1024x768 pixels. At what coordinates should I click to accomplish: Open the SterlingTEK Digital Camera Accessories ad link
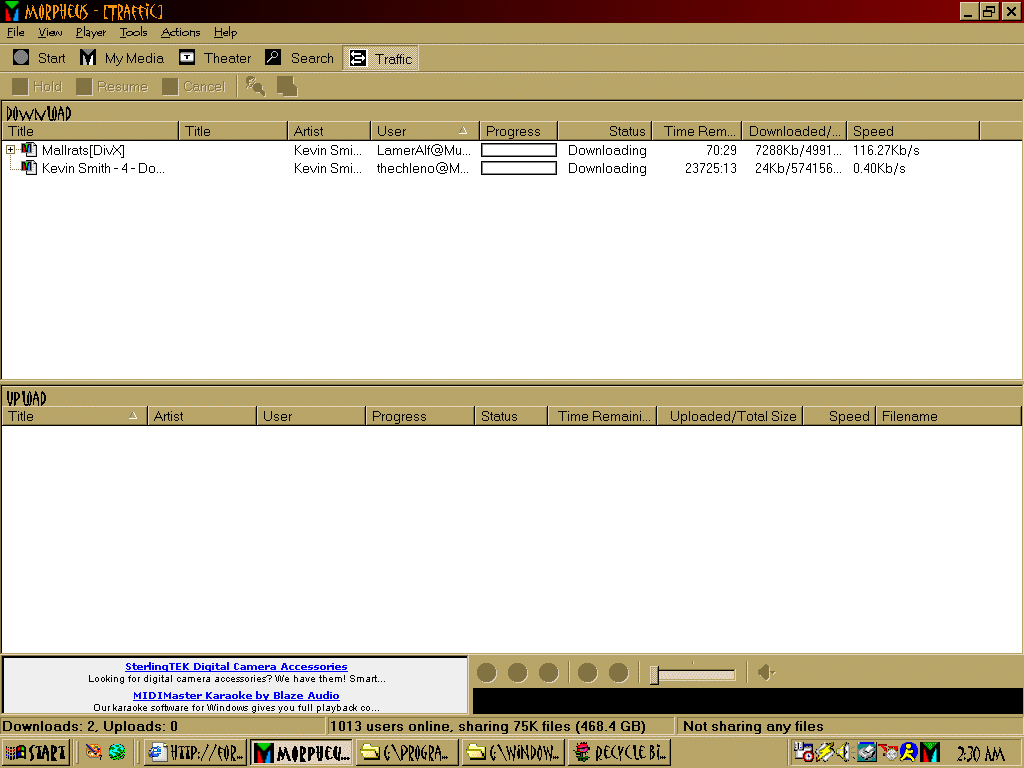[236, 666]
